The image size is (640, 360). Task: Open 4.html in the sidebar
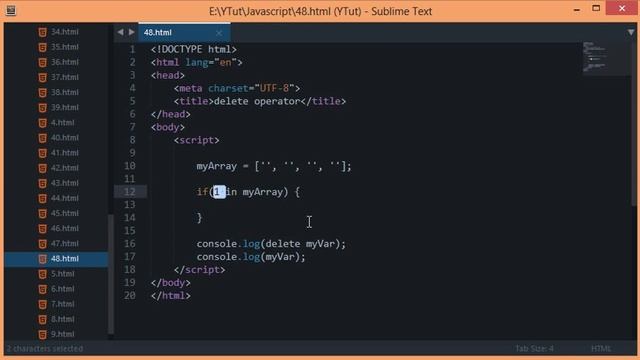pyautogui.click(x=62, y=122)
